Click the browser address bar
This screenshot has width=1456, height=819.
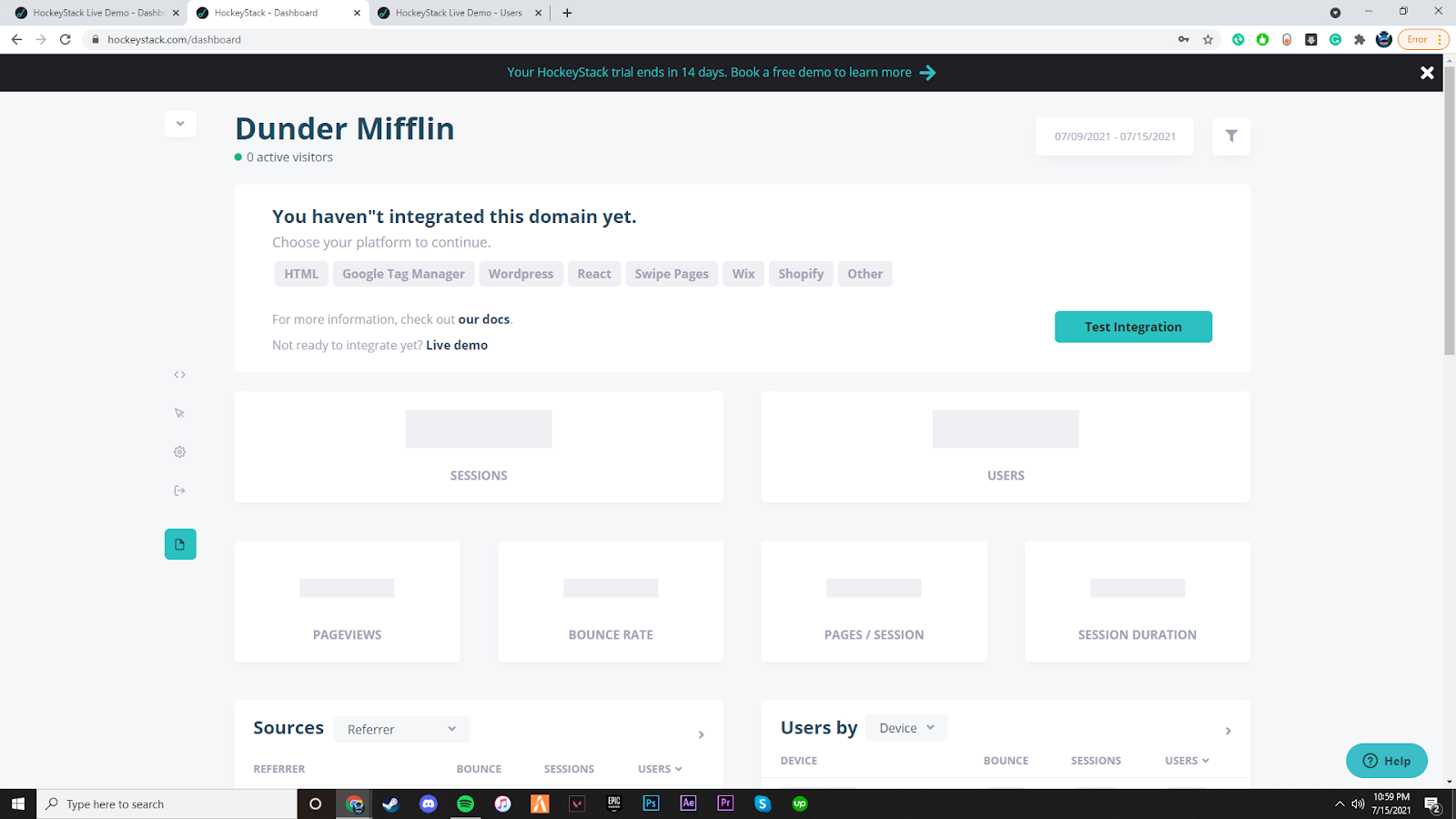click(x=628, y=39)
